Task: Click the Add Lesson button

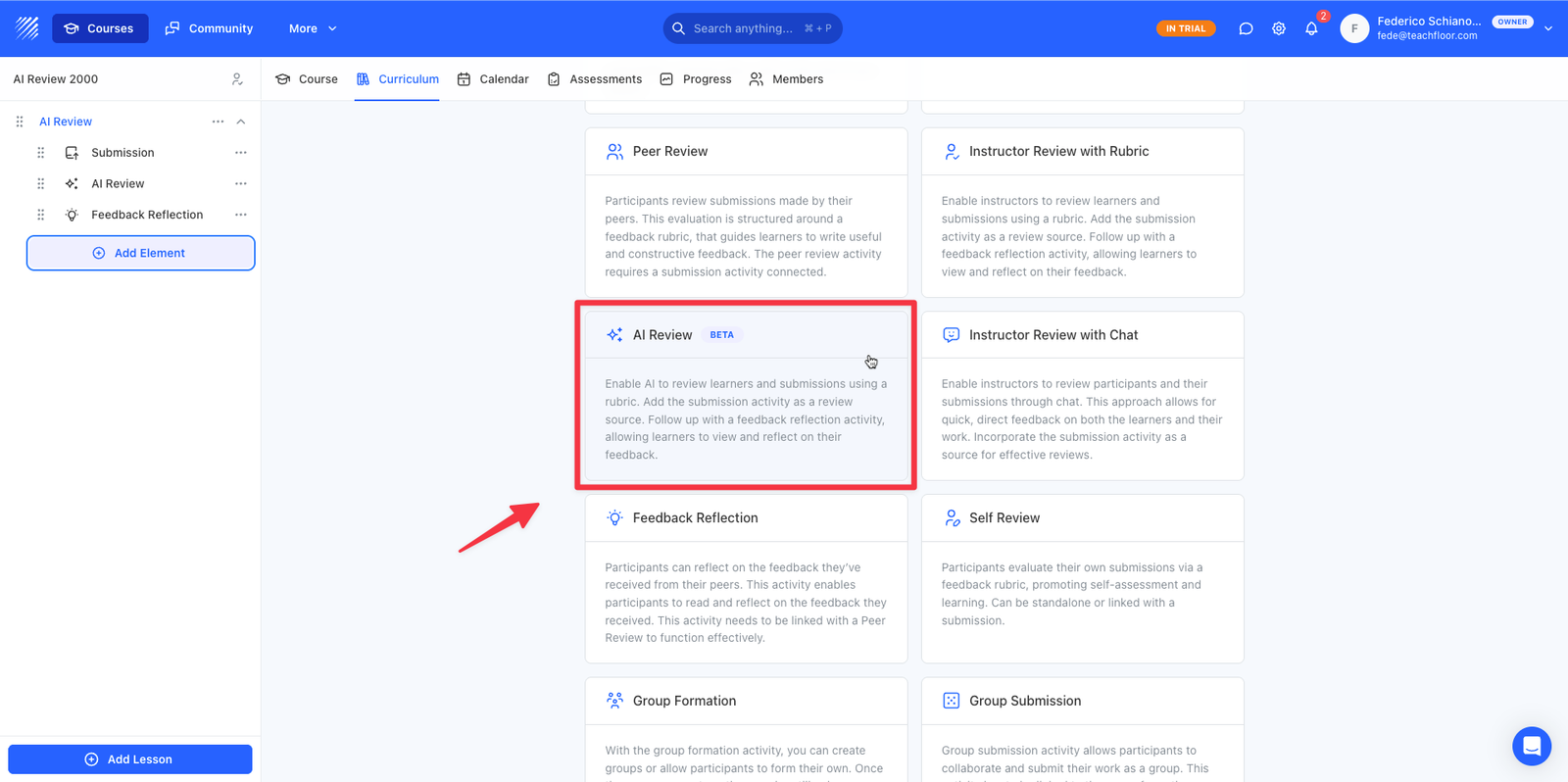Action: click(x=130, y=759)
